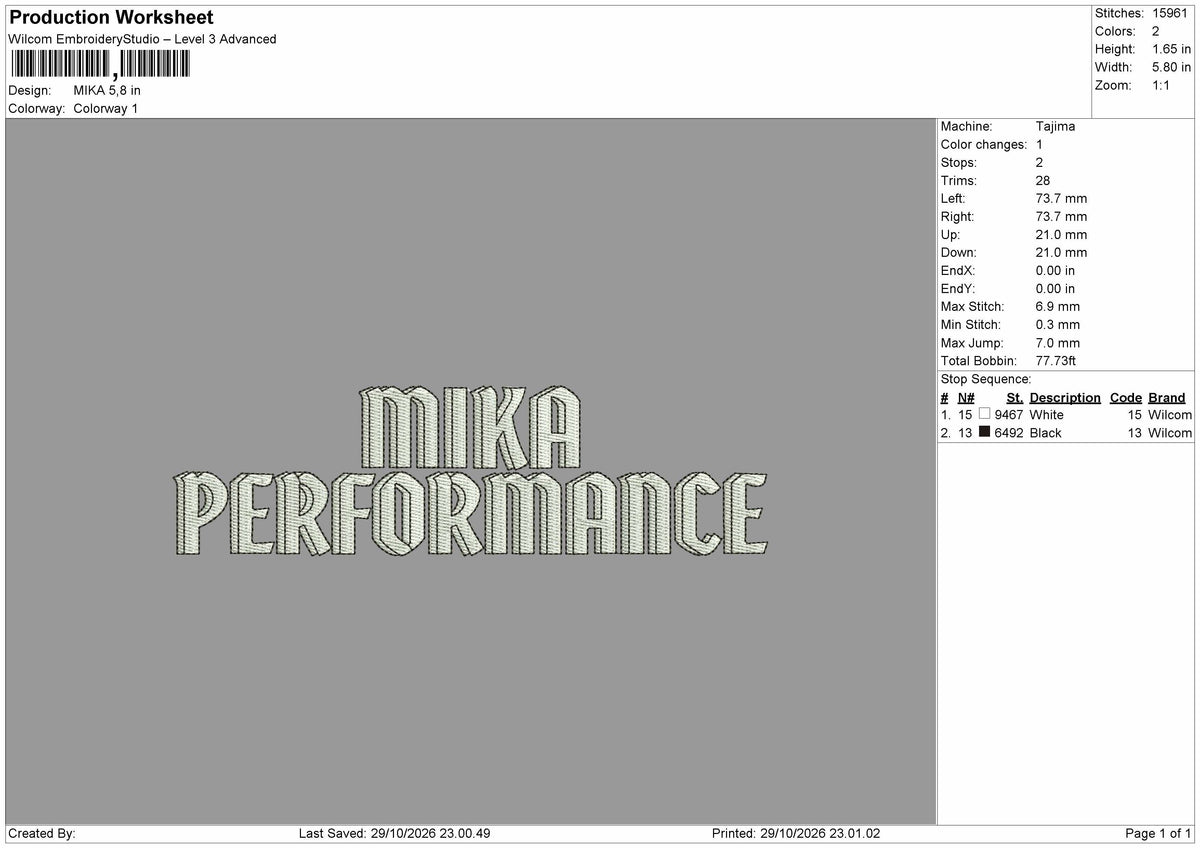The width and height of the screenshot is (1200, 848).
Task: Click the EndX value 0.00 in
Action: coord(1056,271)
